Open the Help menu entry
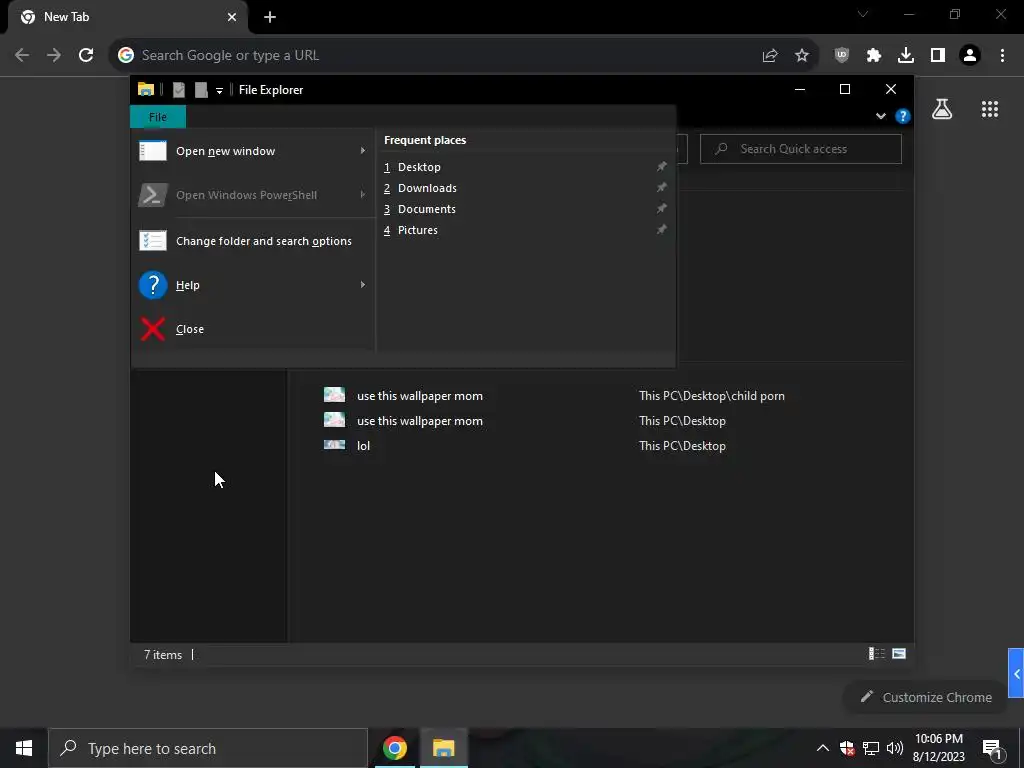1024x768 pixels. 253,285
